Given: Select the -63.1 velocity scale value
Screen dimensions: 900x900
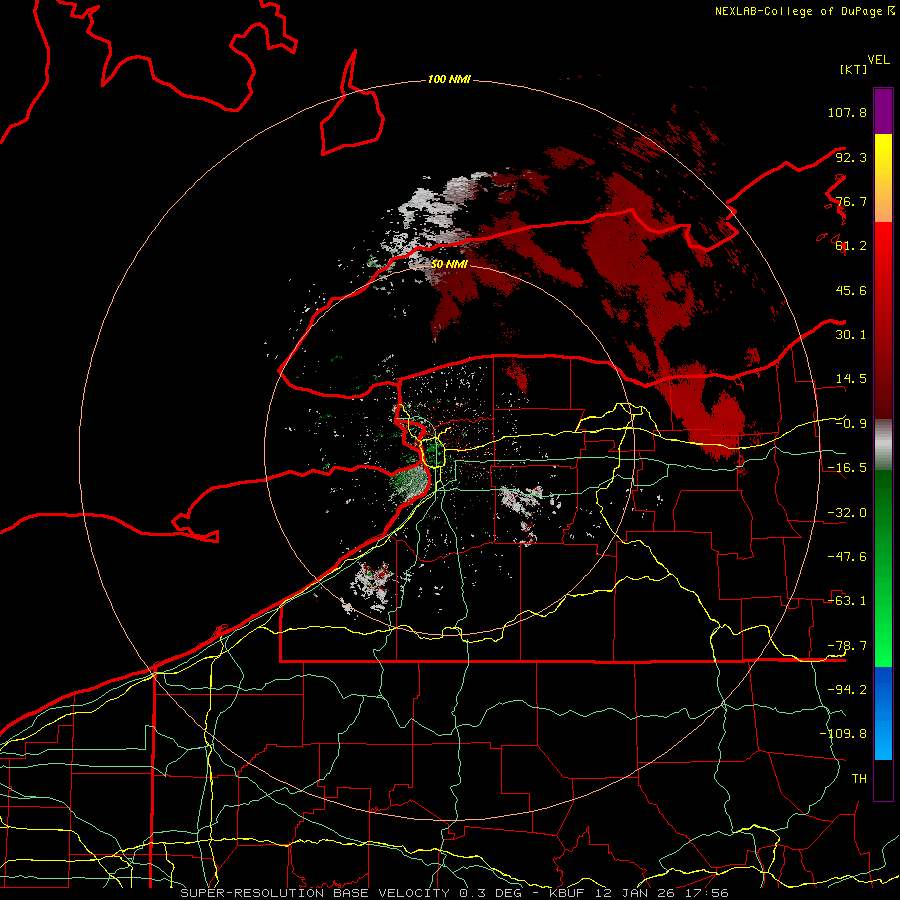Looking at the screenshot, I should (x=847, y=601).
